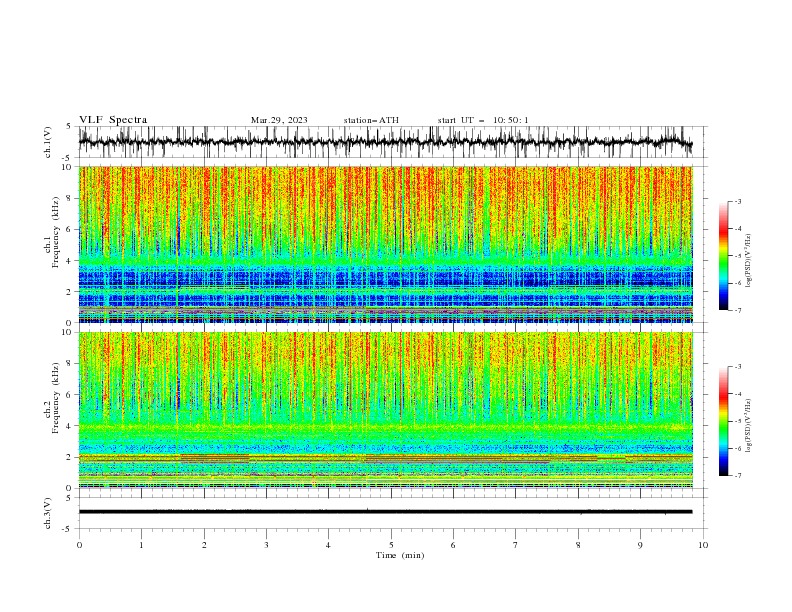Click the "-7" tick on the upper colorbar
Screen dimensions: 792x612
click(x=737, y=310)
